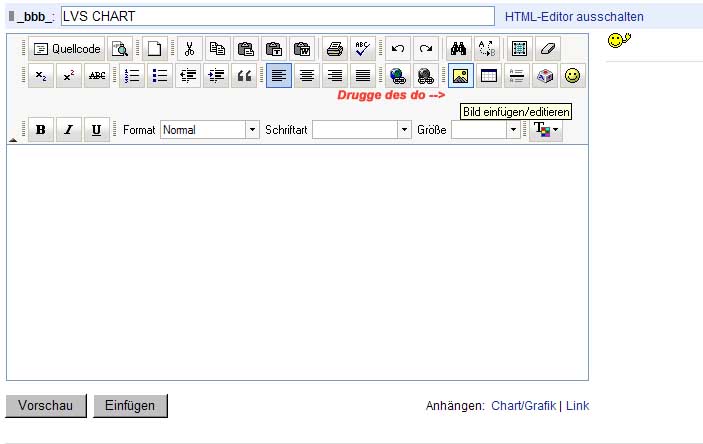
Task: Open the Chart/Grafik attachment link
Action: pos(523,405)
